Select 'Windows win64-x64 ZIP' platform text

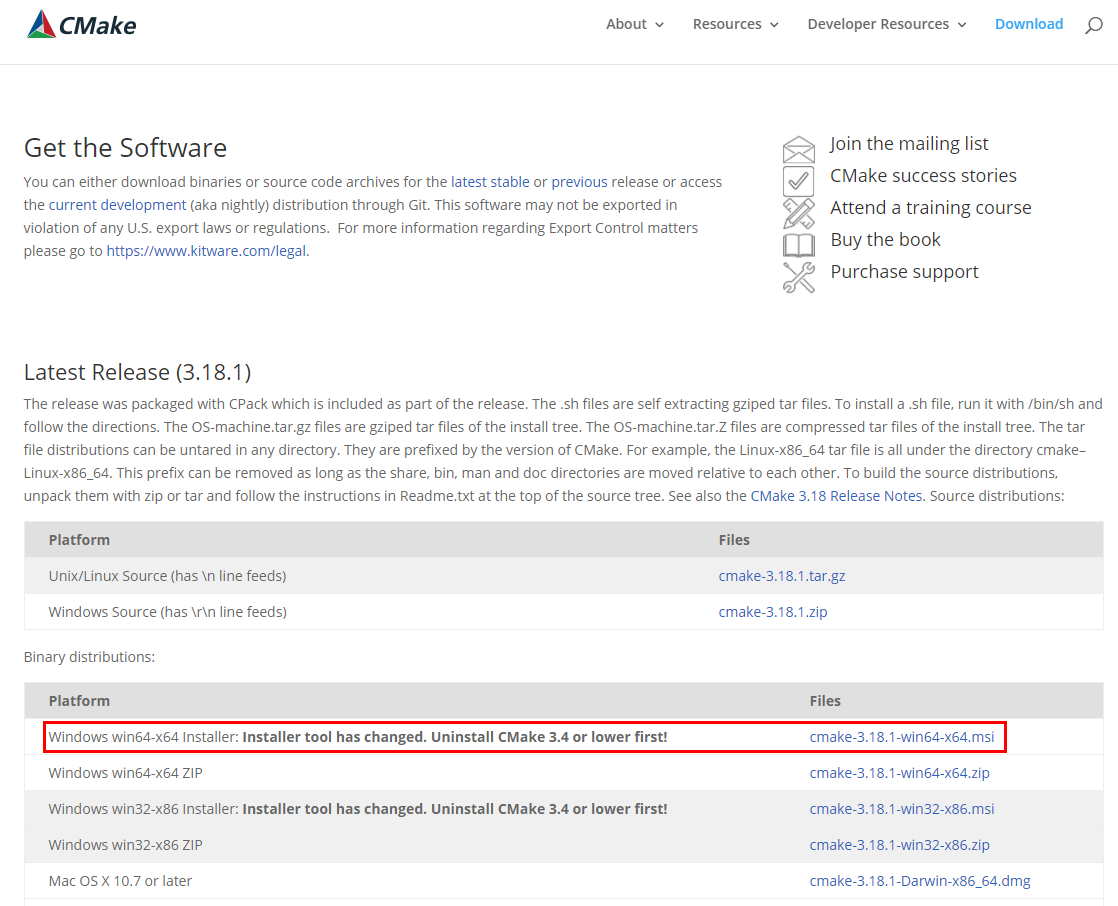[125, 773]
